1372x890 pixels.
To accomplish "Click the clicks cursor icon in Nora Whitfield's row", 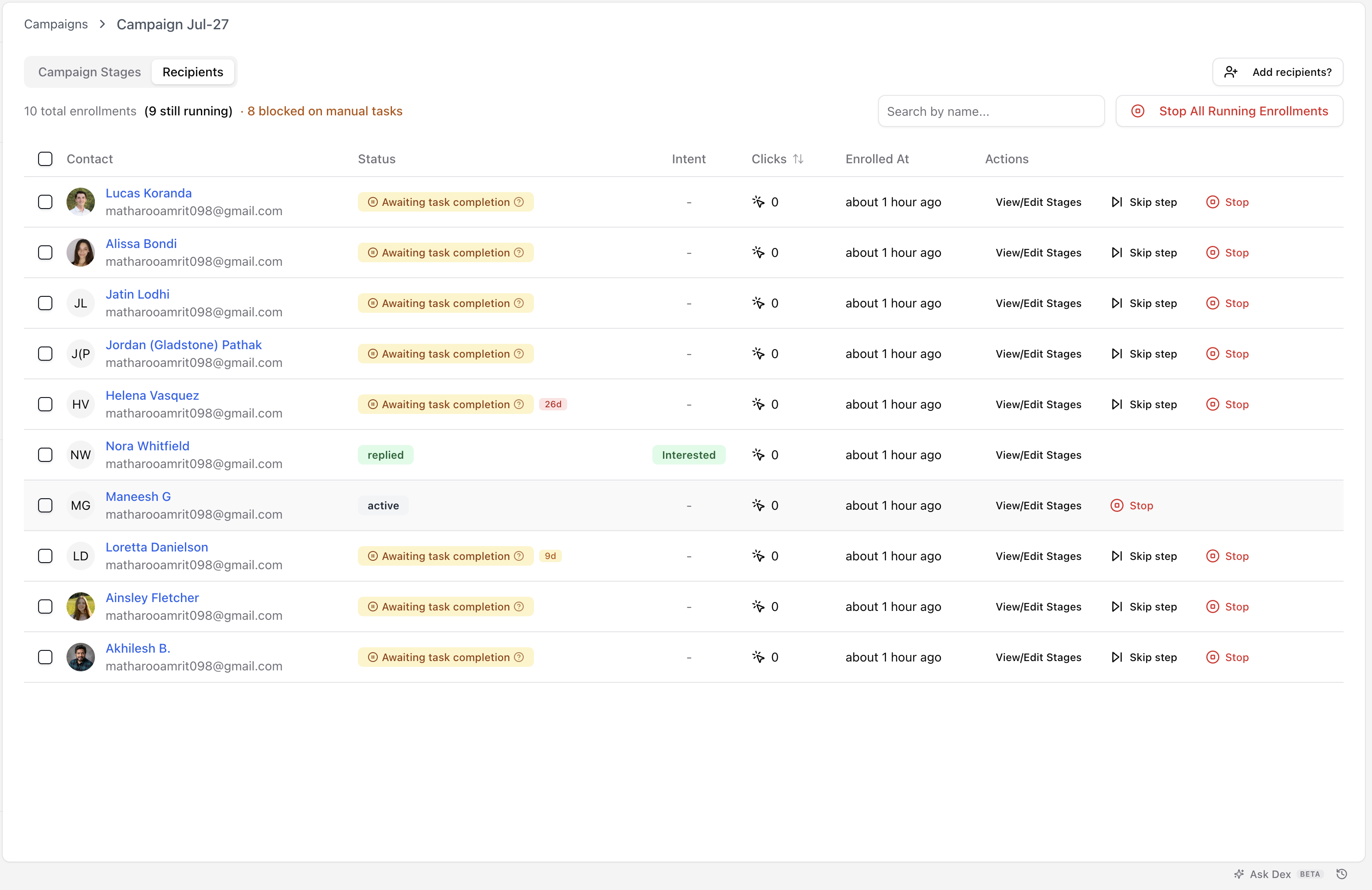I will point(759,454).
